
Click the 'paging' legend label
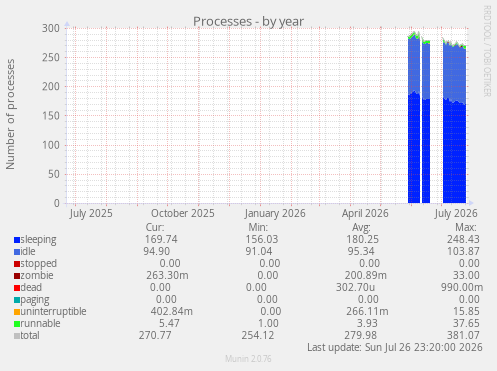pyautogui.click(x=35, y=300)
